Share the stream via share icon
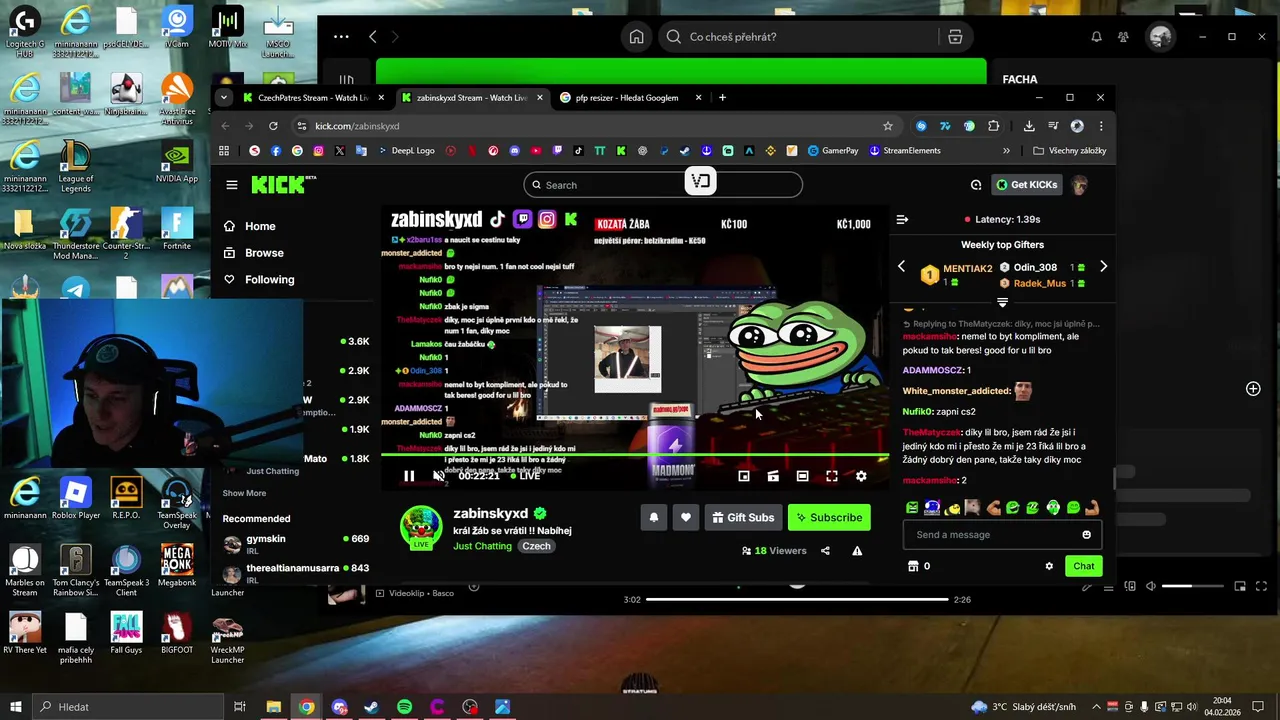 tap(825, 551)
